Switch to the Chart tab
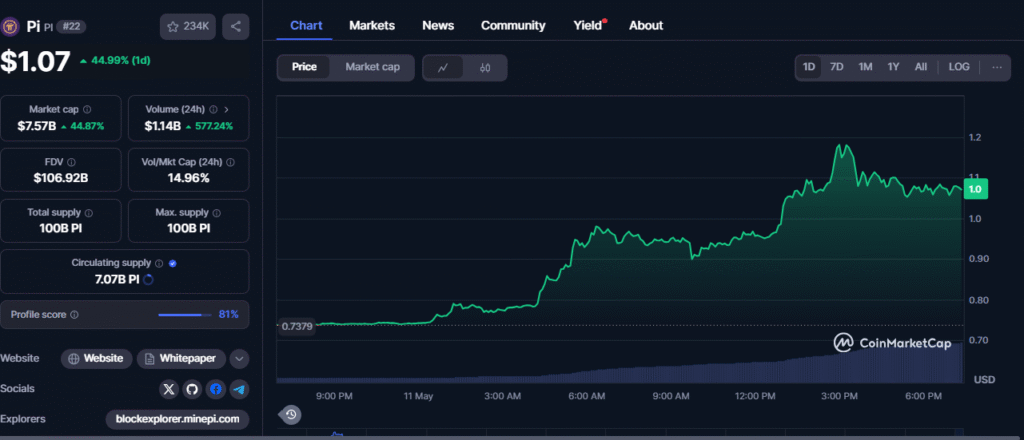This screenshot has height=440, width=1024. point(306,25)
